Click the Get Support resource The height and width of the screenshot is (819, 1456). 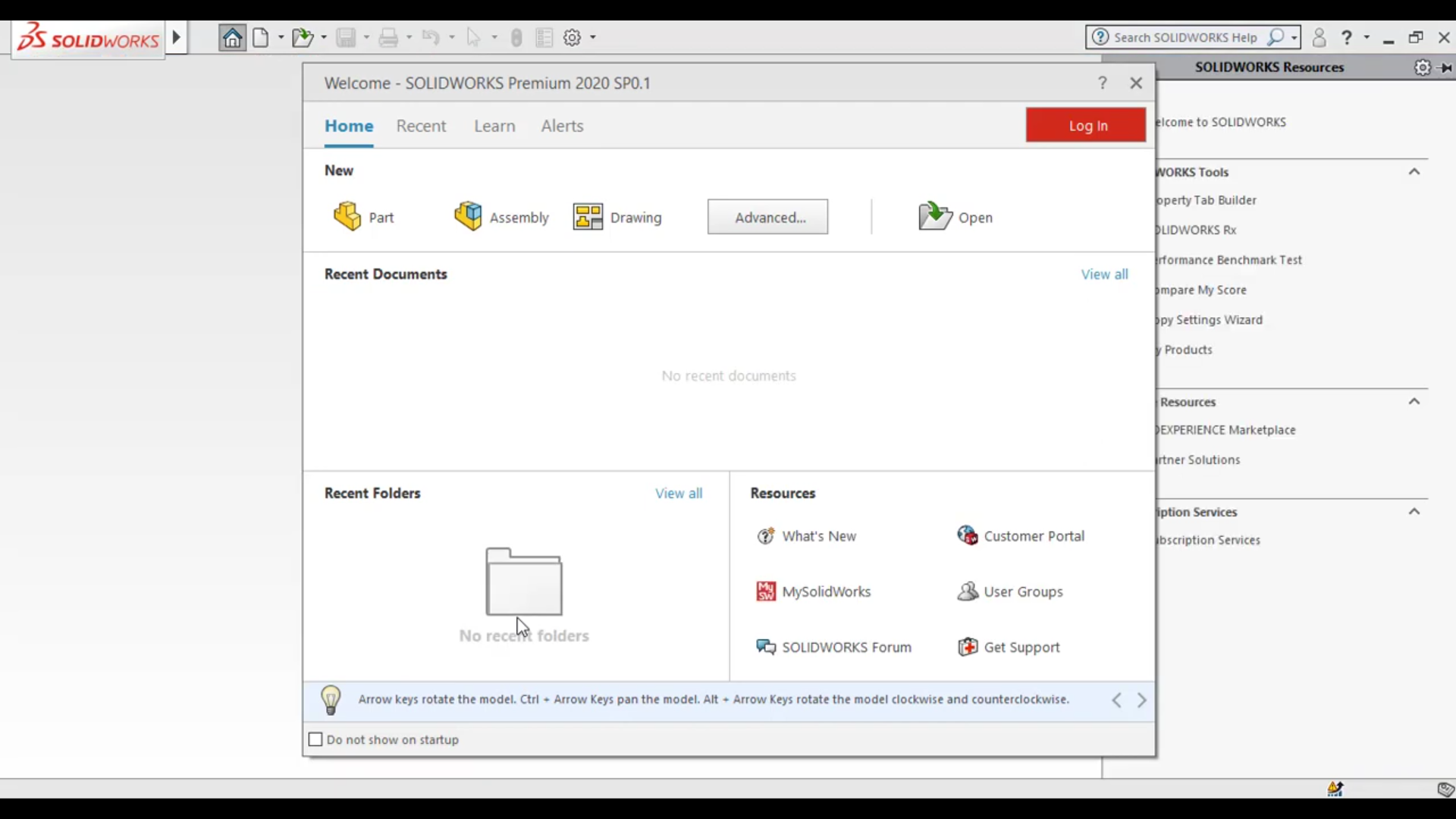1021,647
